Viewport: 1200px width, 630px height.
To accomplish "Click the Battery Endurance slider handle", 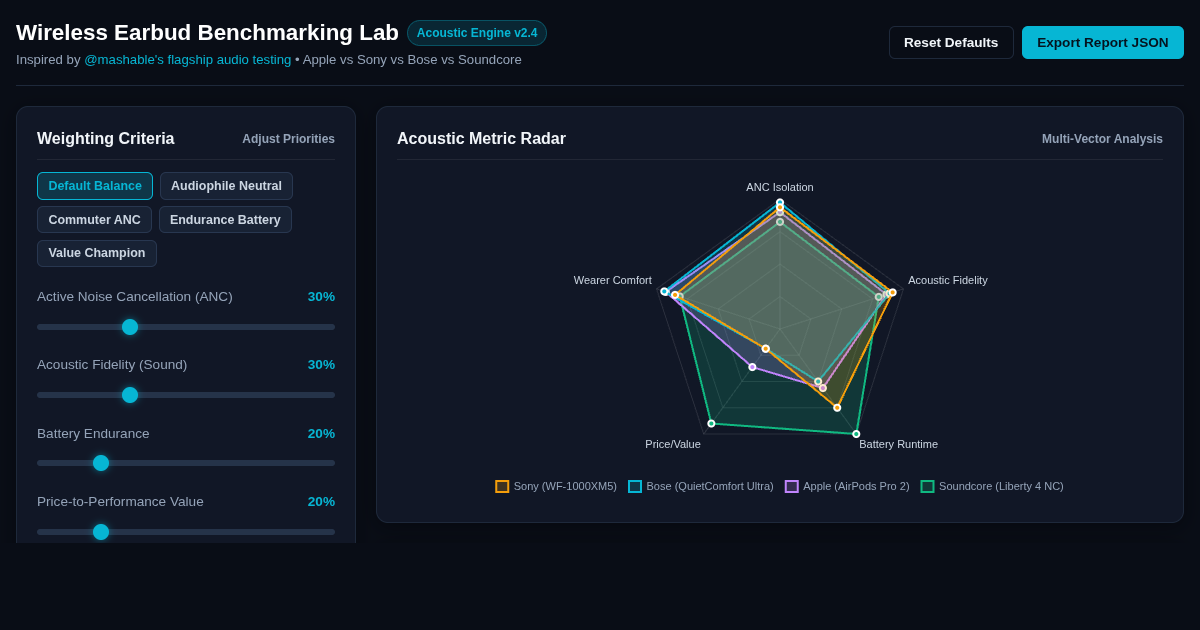I will point(101,463).
